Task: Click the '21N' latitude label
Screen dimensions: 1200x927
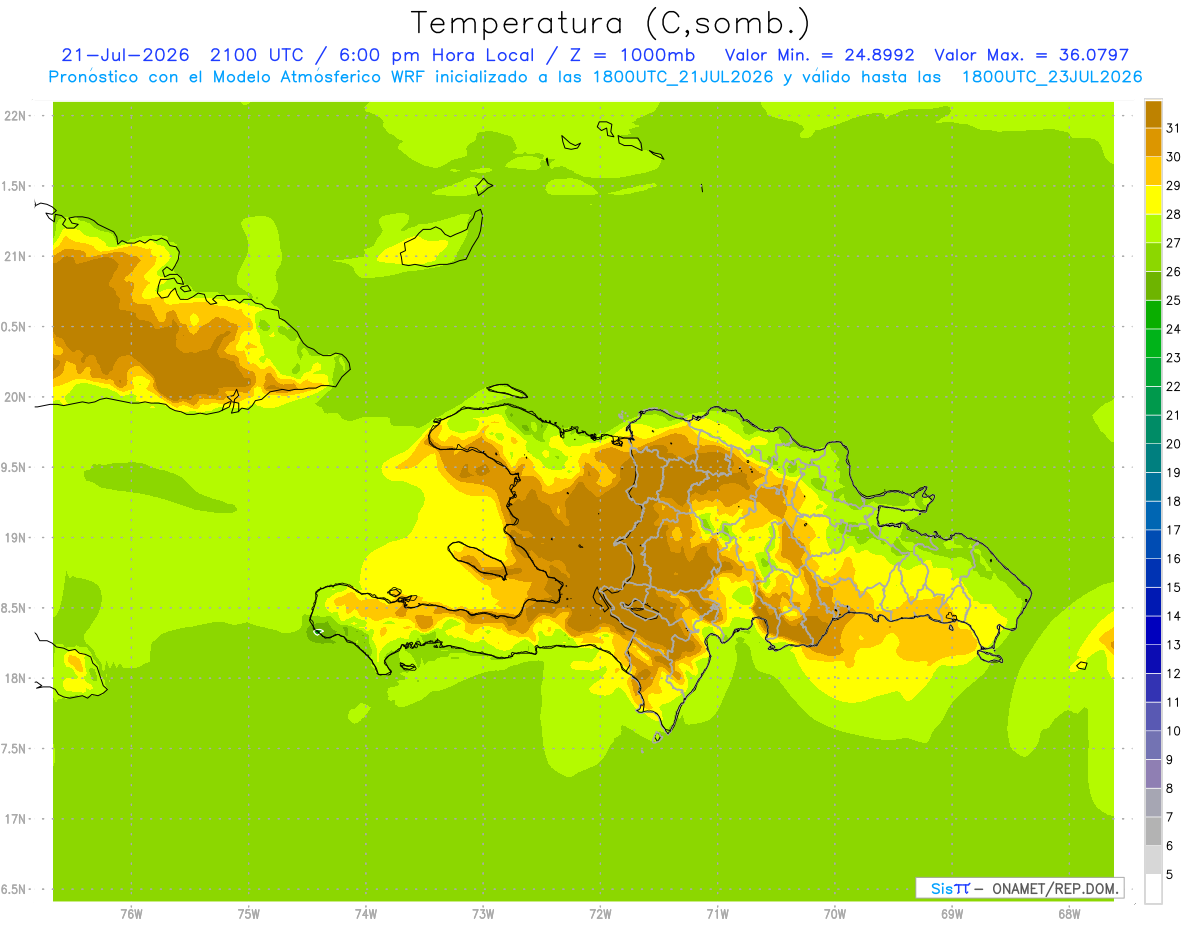Action: click(x=15, y=256)
